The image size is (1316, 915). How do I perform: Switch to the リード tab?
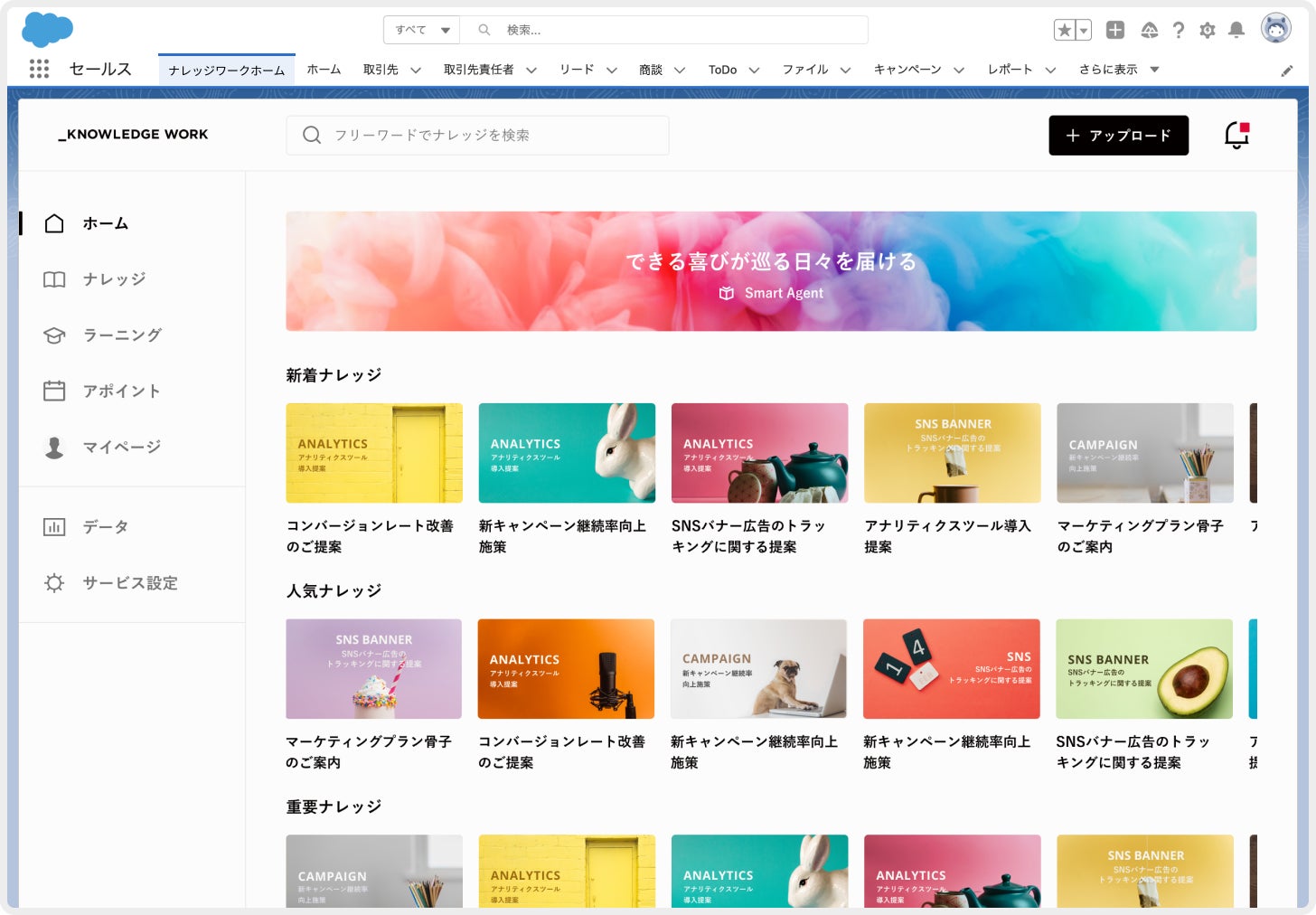pos(577,70)
